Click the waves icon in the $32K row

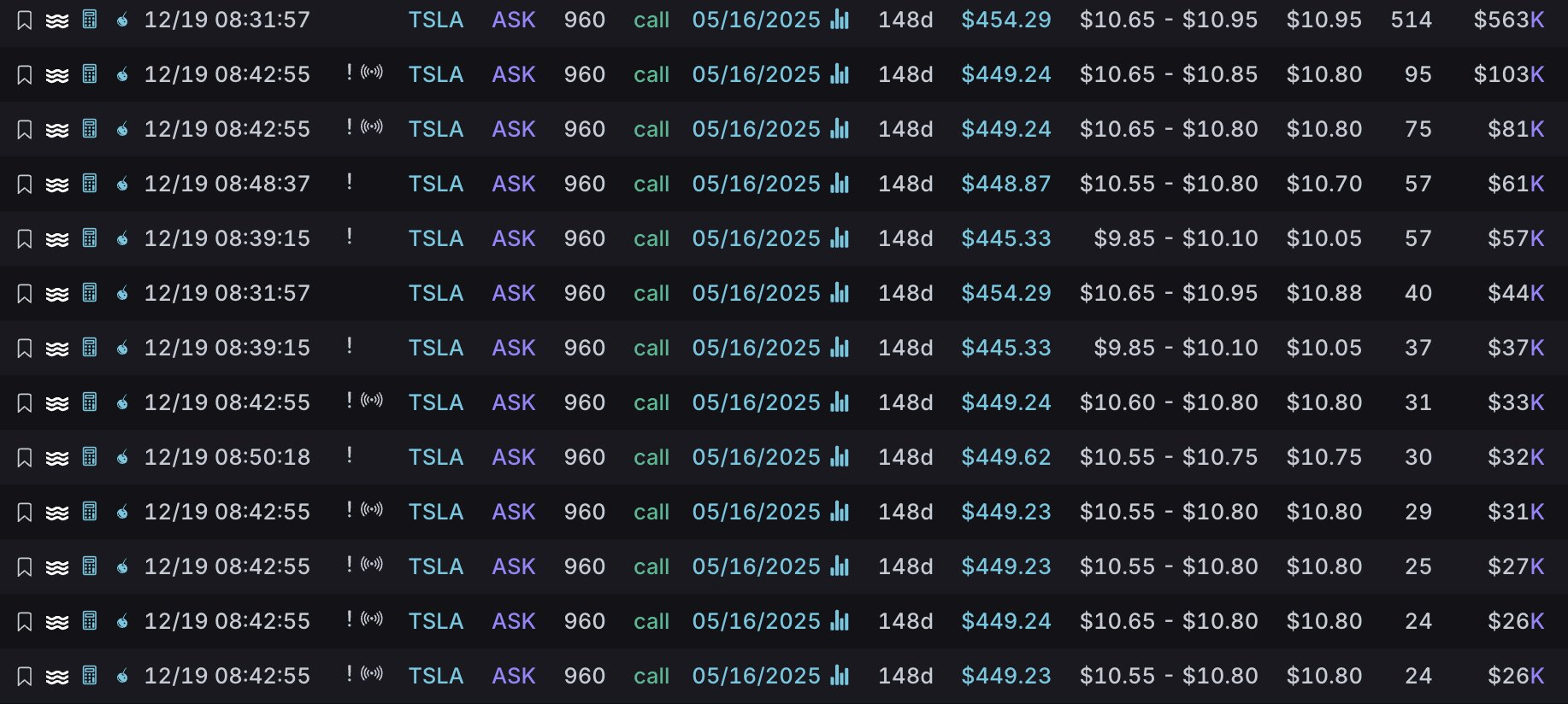[x=57, y=457]
